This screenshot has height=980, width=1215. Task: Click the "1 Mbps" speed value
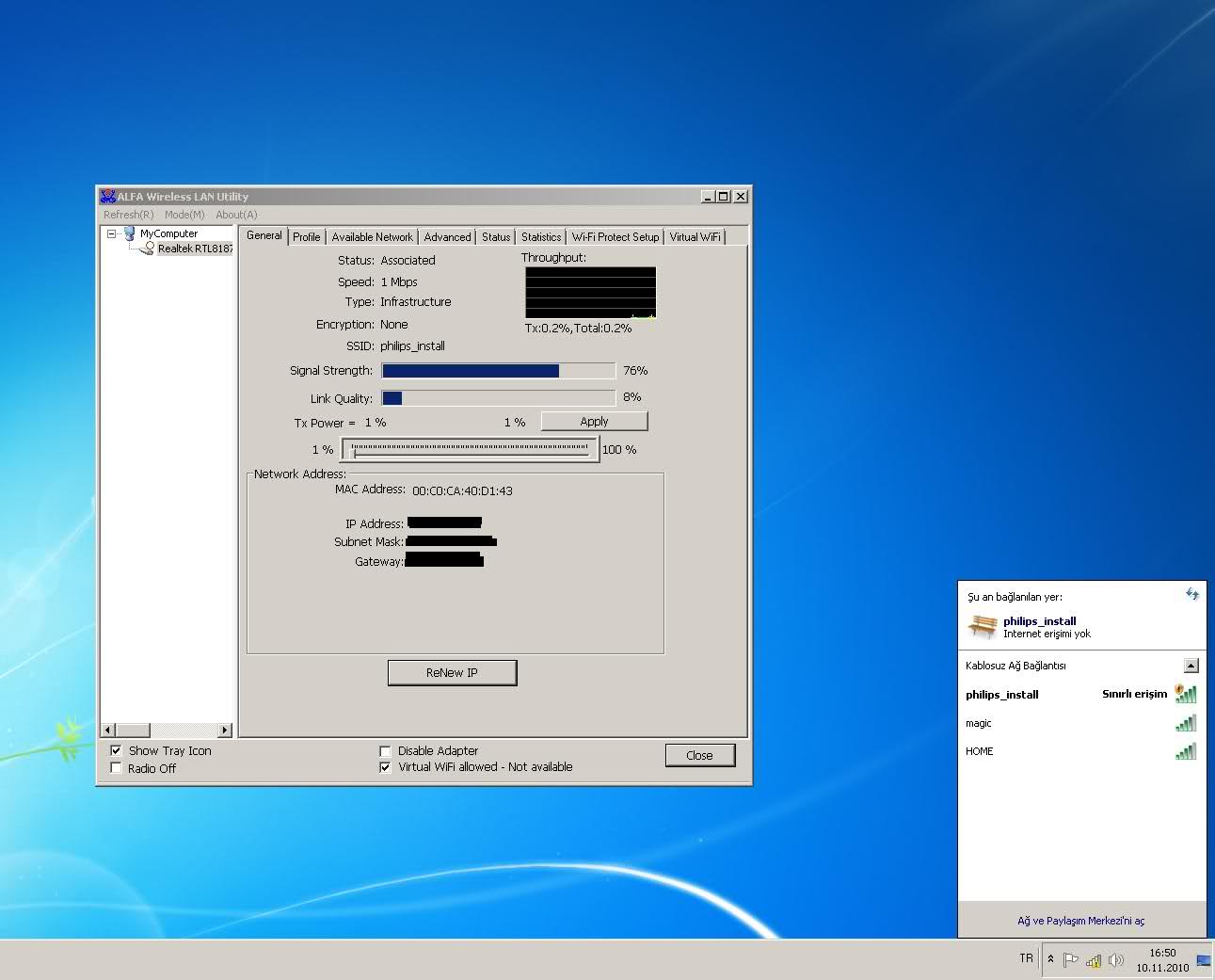click(x=399, y=281)
